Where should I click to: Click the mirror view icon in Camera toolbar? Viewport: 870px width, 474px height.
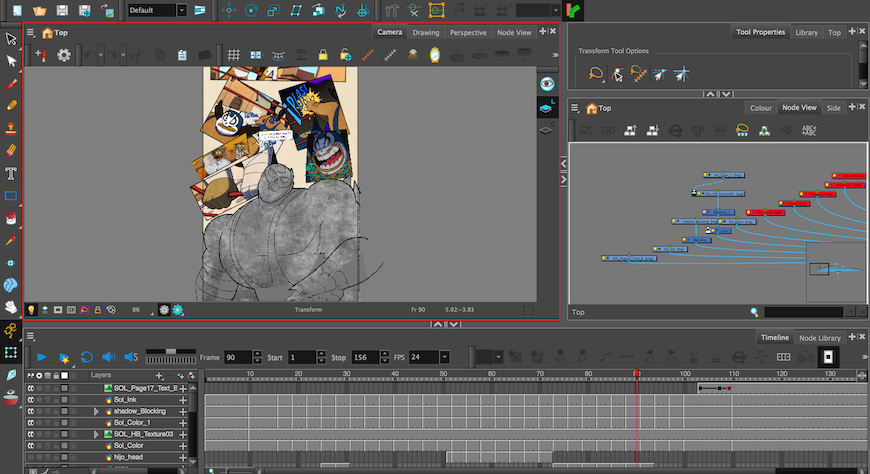(434, 54)
